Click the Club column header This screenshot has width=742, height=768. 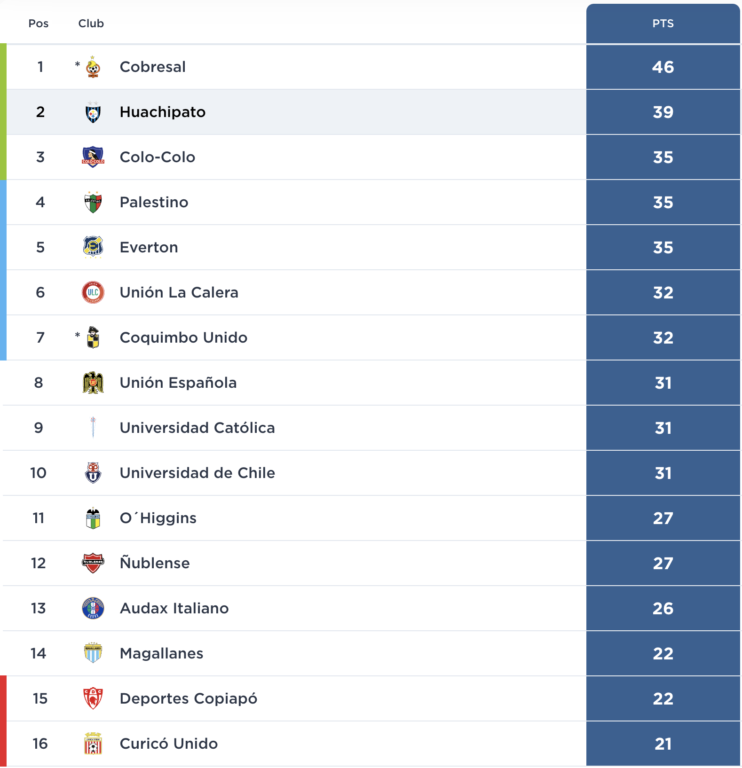pyautogui.click(x=91, y=23)
